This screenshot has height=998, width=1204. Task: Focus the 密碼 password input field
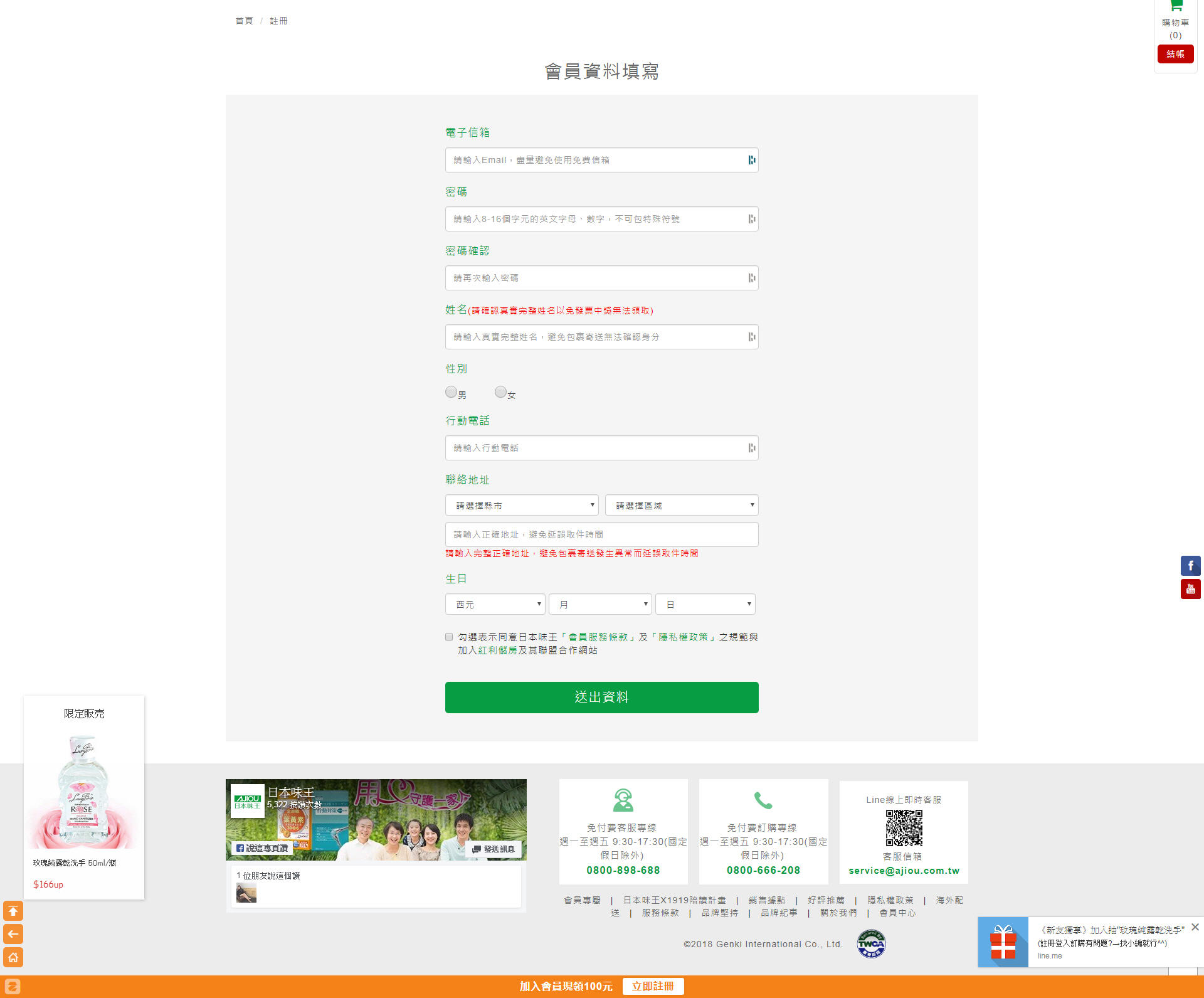click(602, 219)
